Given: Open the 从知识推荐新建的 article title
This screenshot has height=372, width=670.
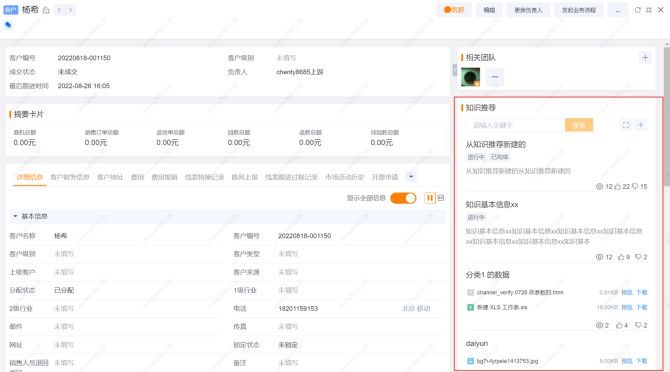Looking at the screenshot, I should [x=495, y=144].
